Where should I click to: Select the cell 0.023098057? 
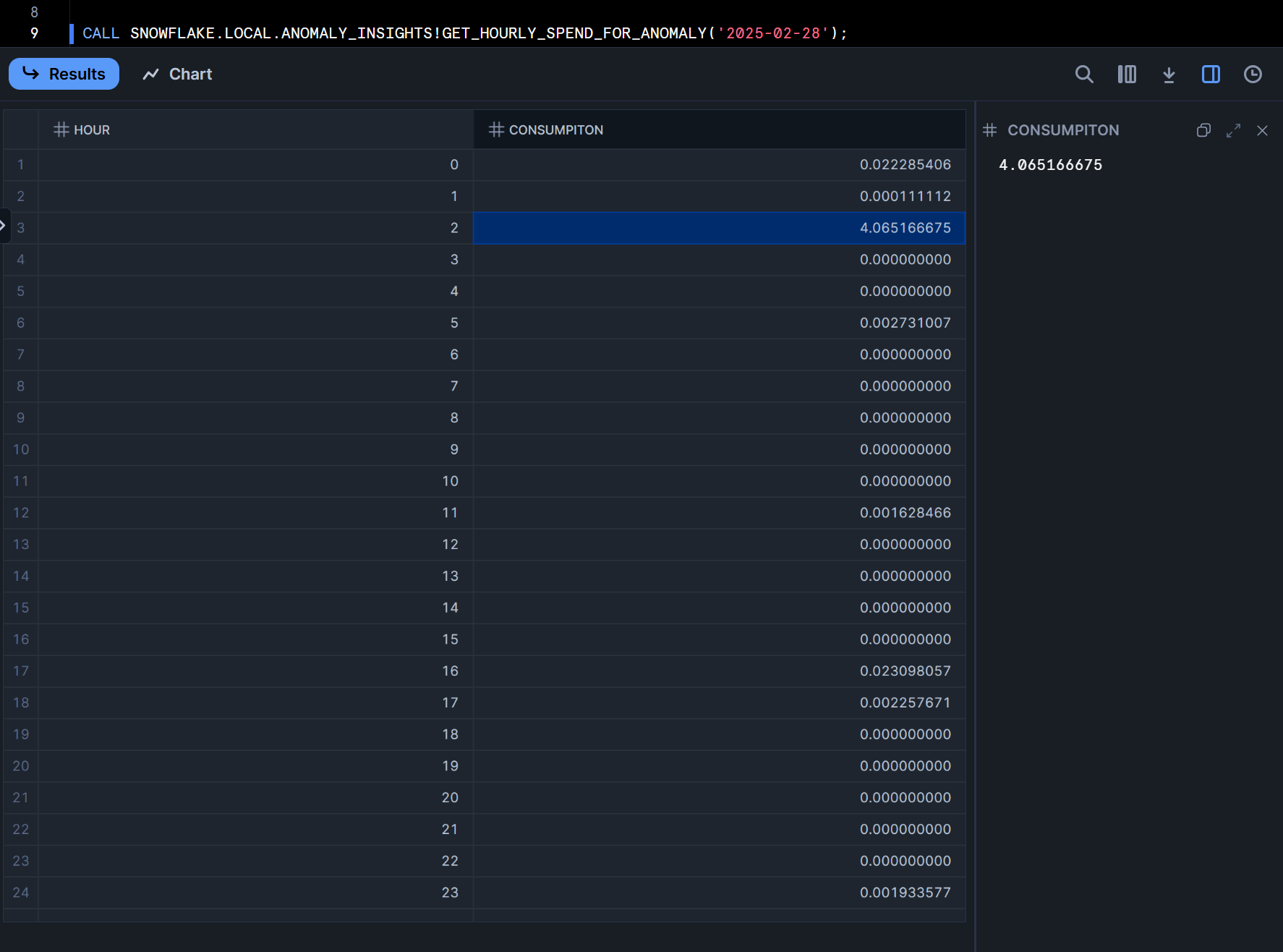pos(719,671)
